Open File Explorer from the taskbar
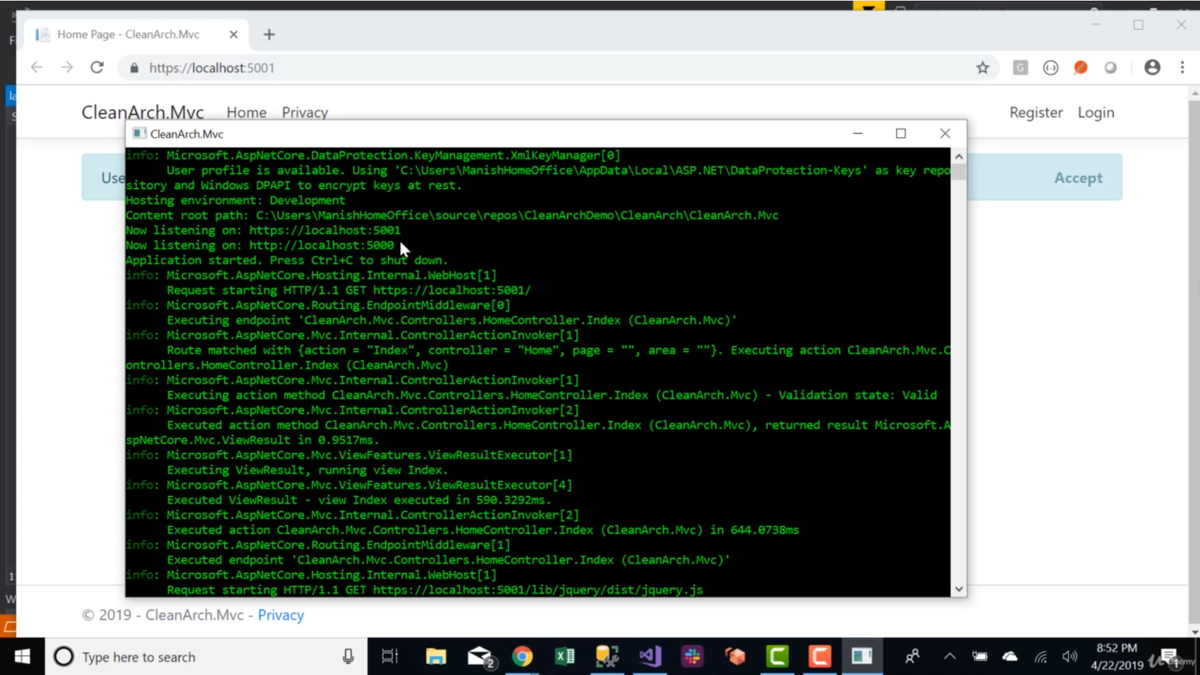1200x675 pixels. [x=436, y=657]
